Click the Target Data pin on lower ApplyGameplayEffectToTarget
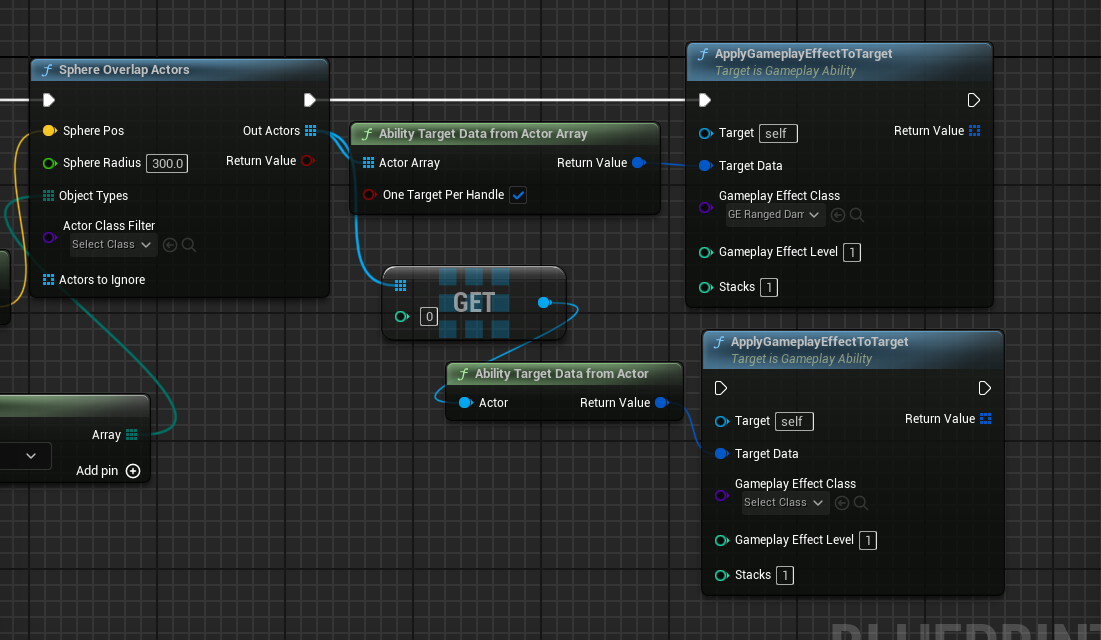Image resolution: width=1101 pixels, height=640 pixels. tap(721, 453)
